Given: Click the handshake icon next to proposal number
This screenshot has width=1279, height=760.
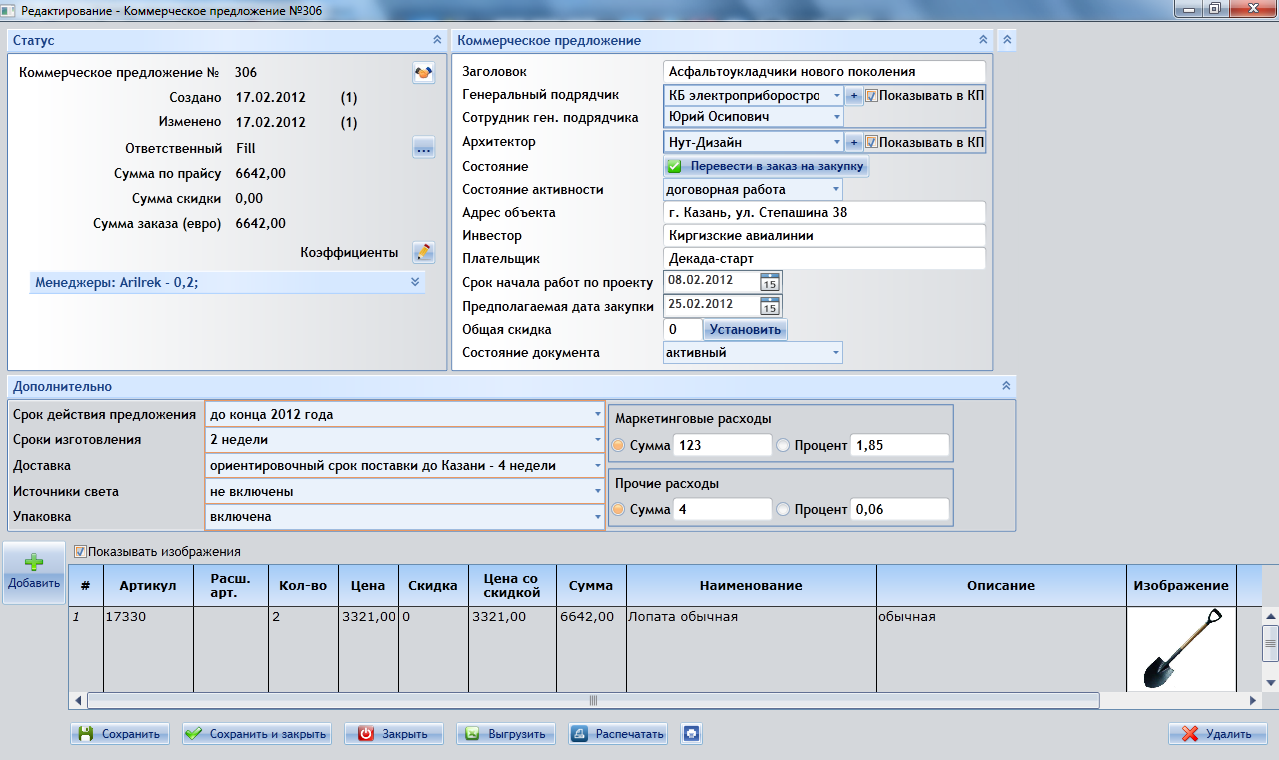Looking at the screenshot, I should coord(423,73).
